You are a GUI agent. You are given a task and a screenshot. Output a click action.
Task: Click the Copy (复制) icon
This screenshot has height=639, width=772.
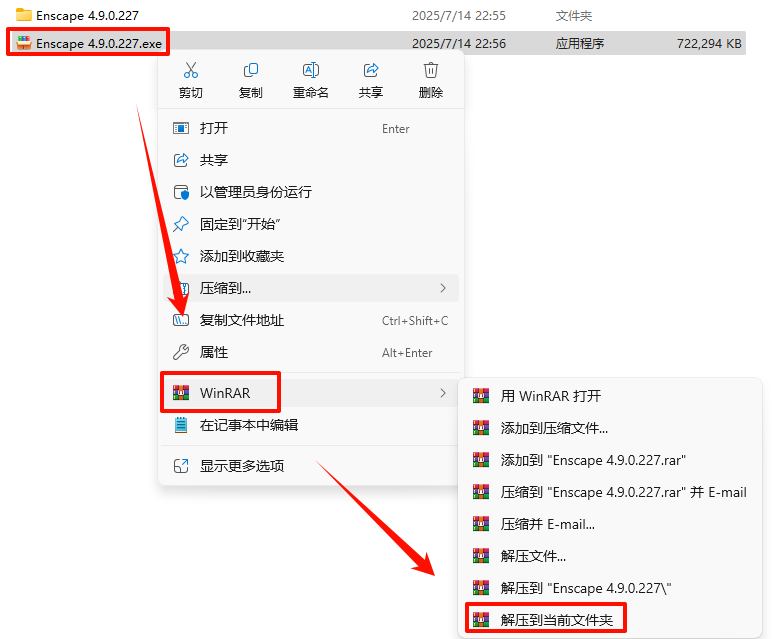pyautogui.click(x=251, y=70)
